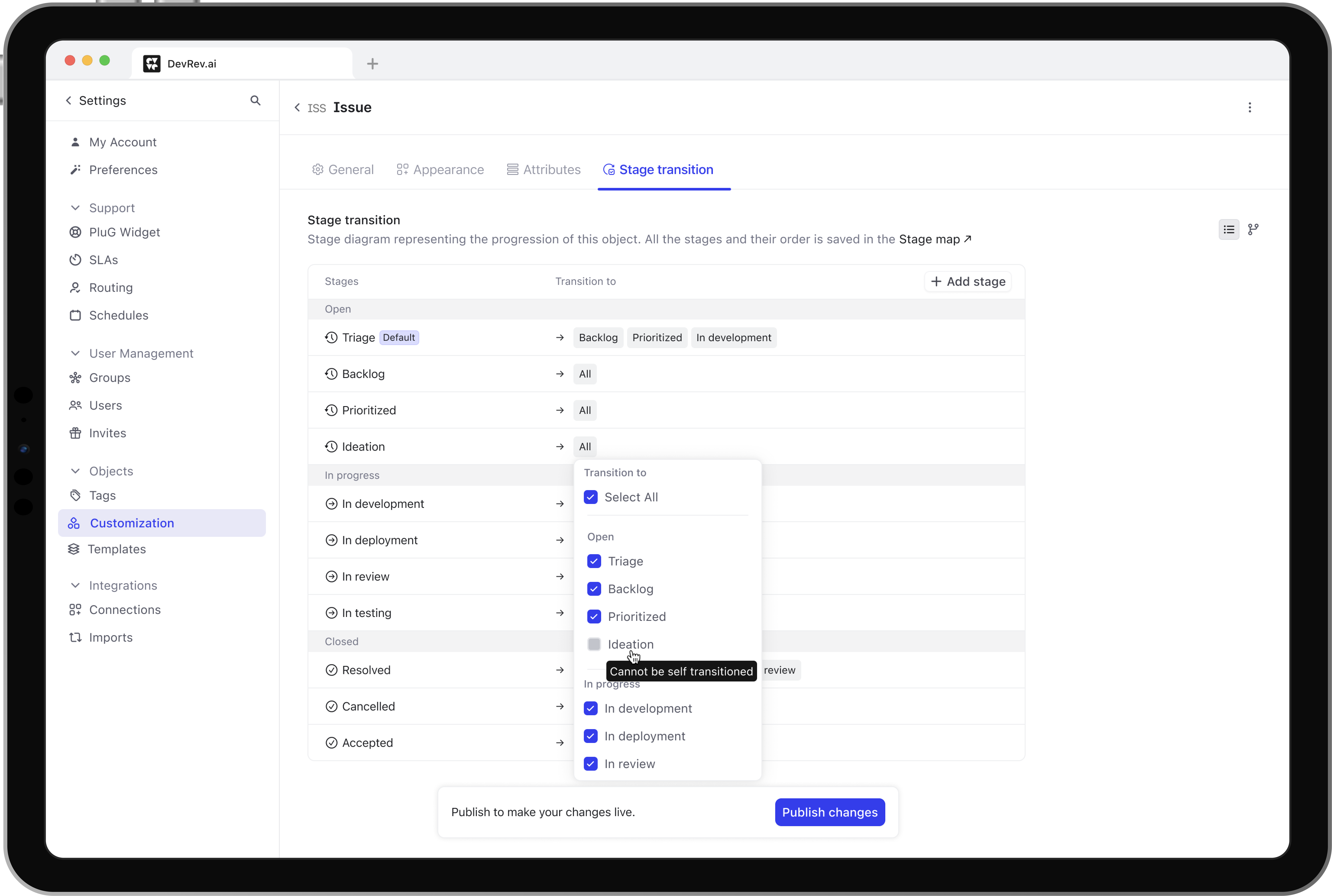1332x896 pixels.
Task: Click the Users people icon
Action: coord(75,405)
